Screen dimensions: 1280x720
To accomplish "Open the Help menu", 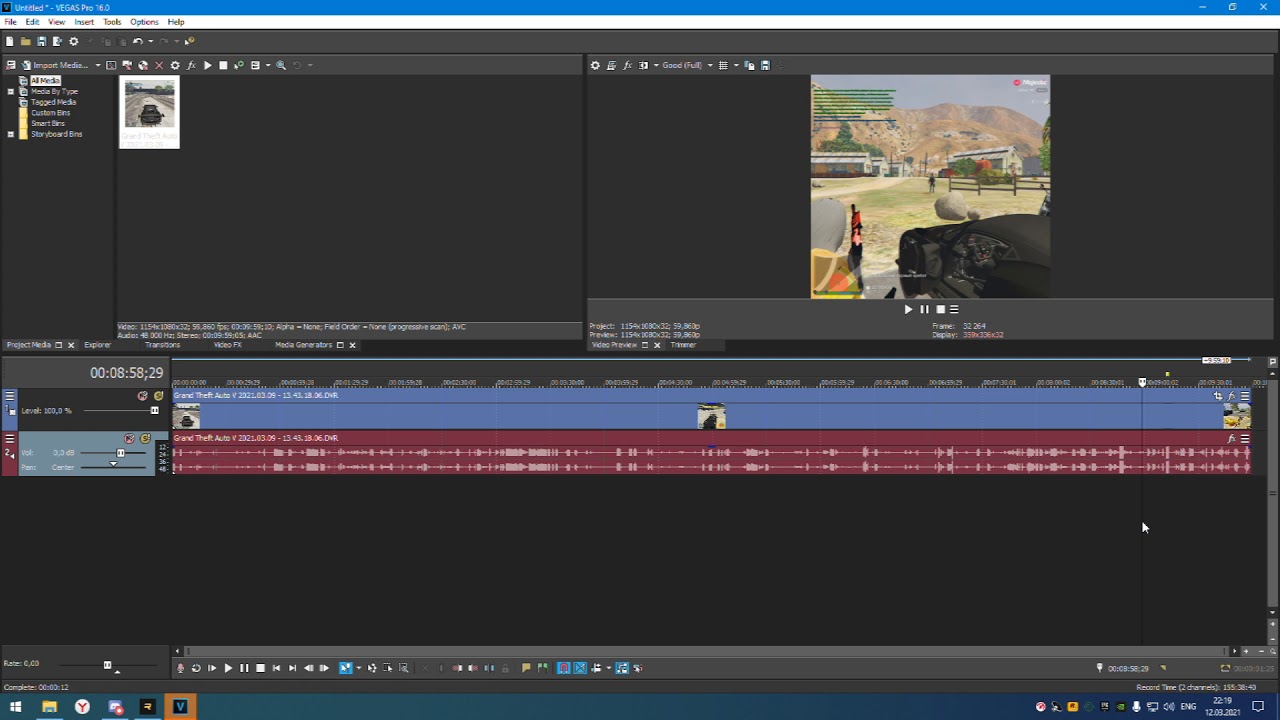I will (176, 22).
